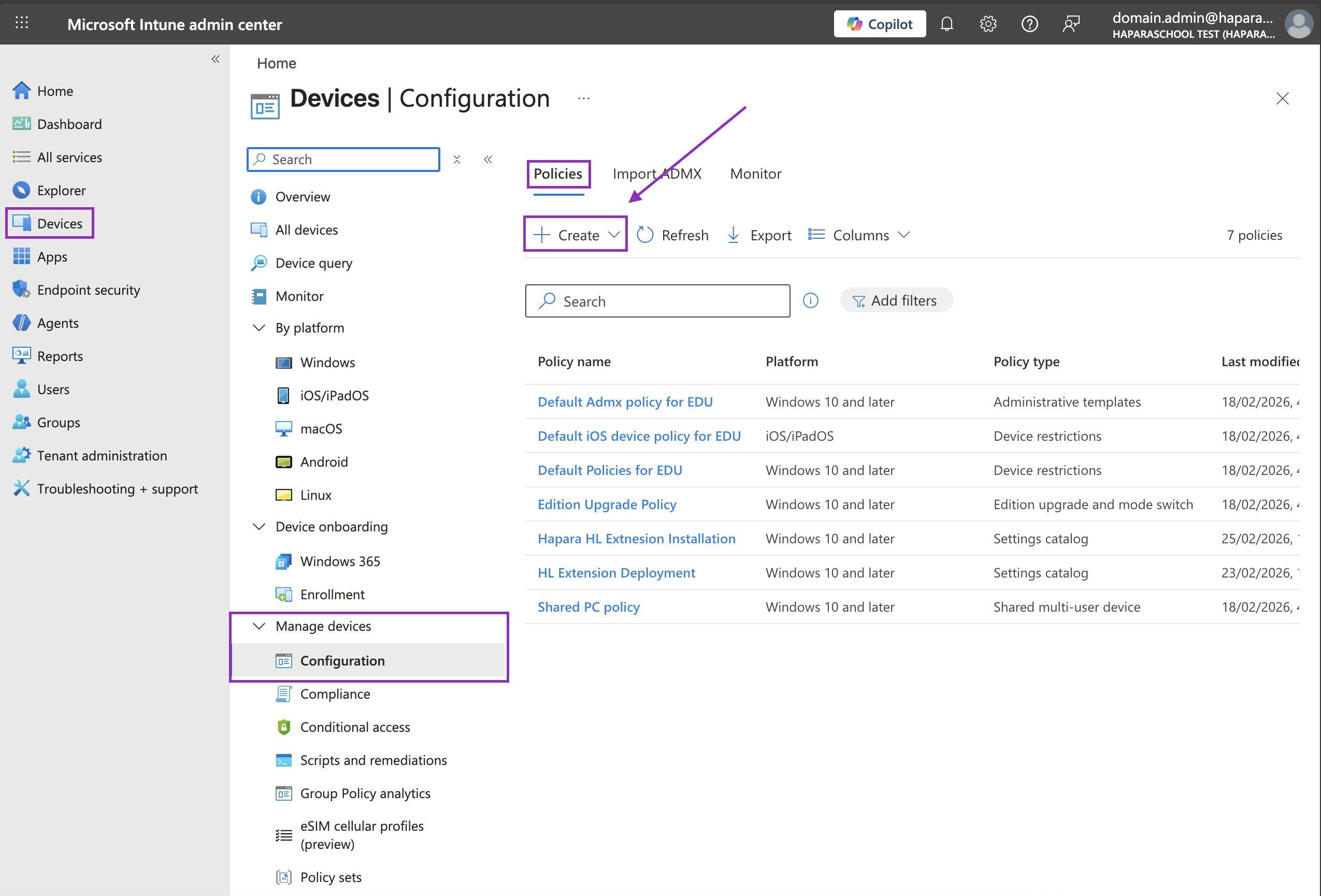The width and height of the screenshot is (1321, 896).
Task: Open Default Admx policy for EDU
Action: tap(625, 402)
